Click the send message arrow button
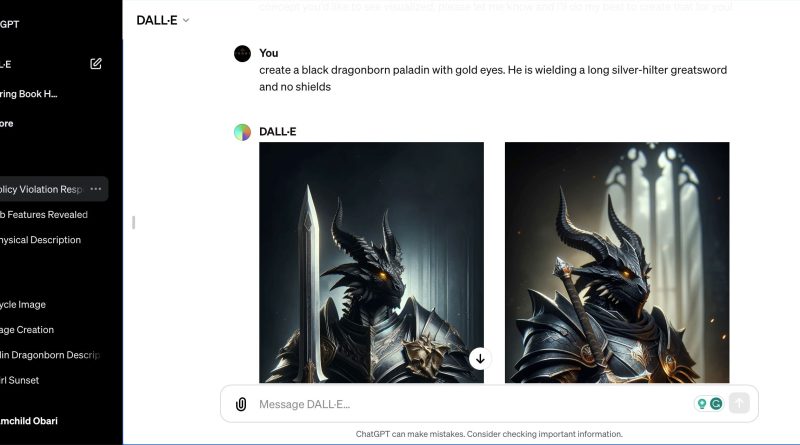800x445 pixels. [739, 404]
